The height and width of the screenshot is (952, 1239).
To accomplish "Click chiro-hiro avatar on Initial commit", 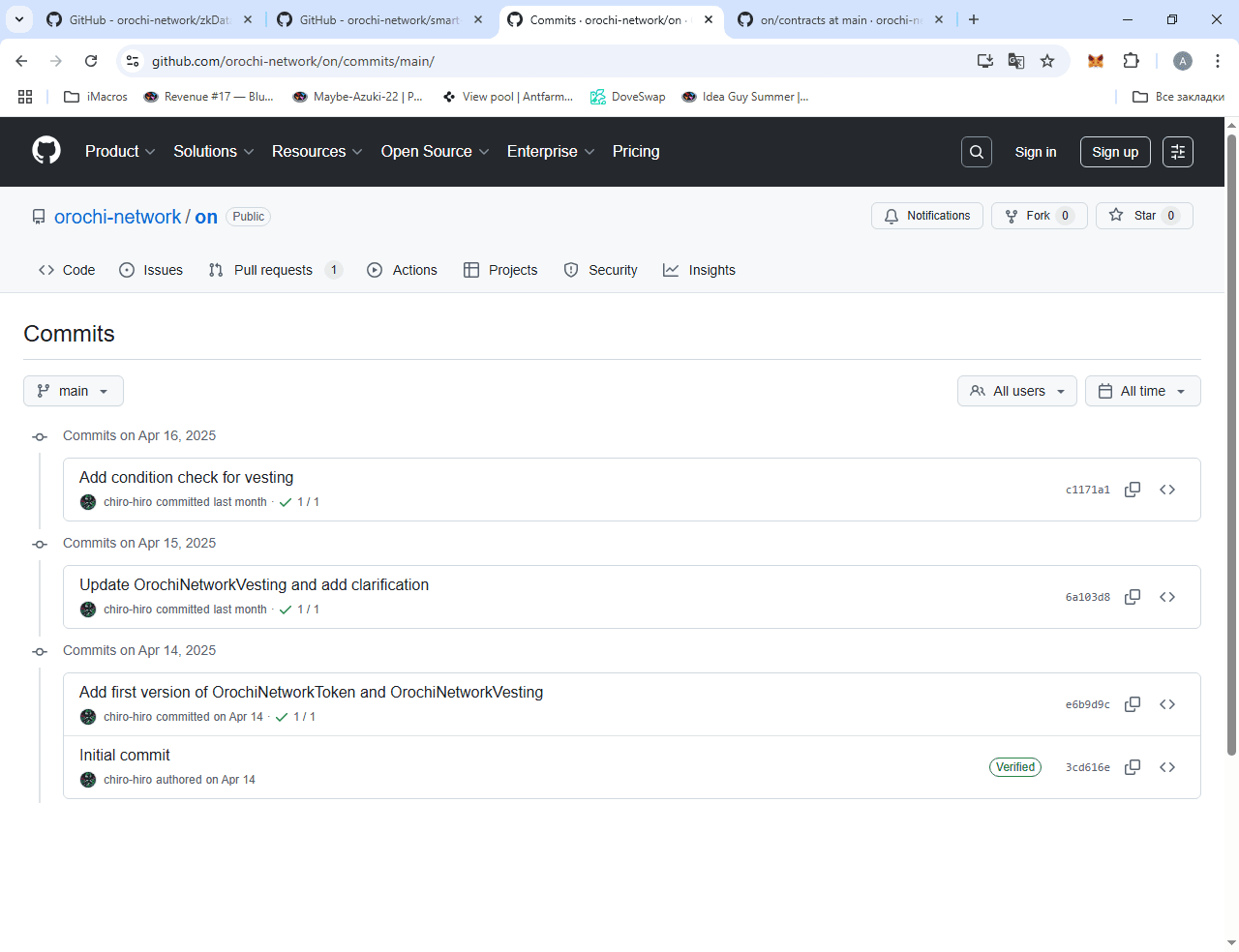I will pyautogui.click(x=88, y=780).
